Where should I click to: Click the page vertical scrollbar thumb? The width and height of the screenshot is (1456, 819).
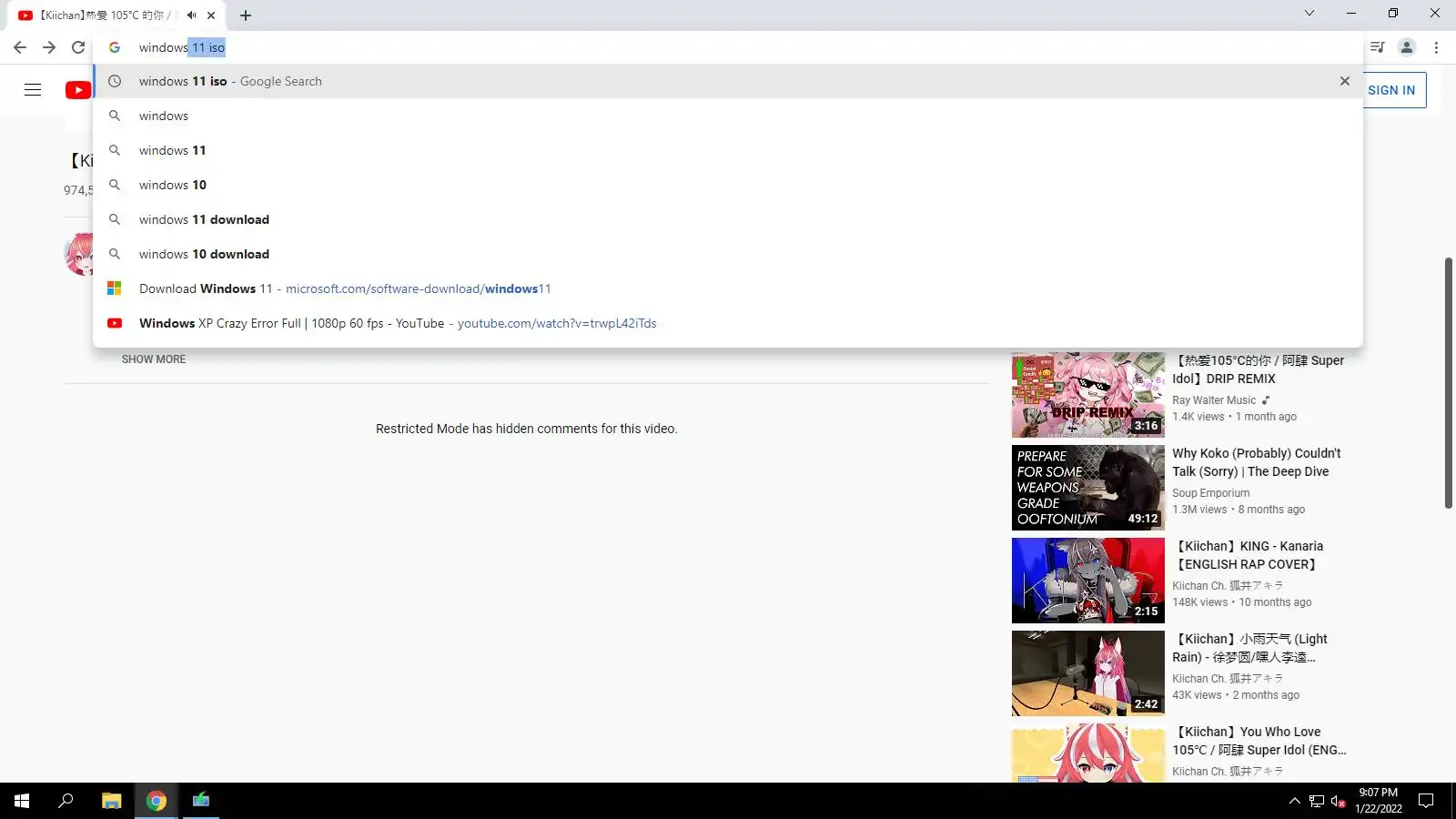1449,383
